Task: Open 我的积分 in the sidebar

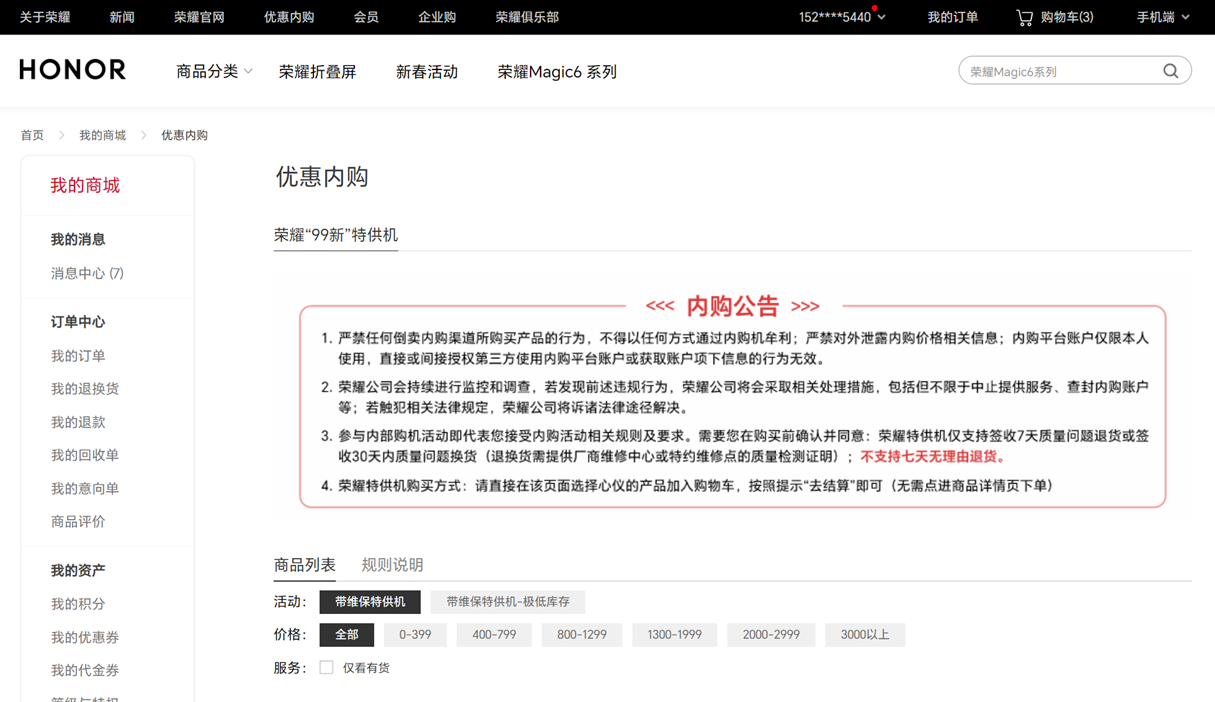Action: (x=78, y=604)
